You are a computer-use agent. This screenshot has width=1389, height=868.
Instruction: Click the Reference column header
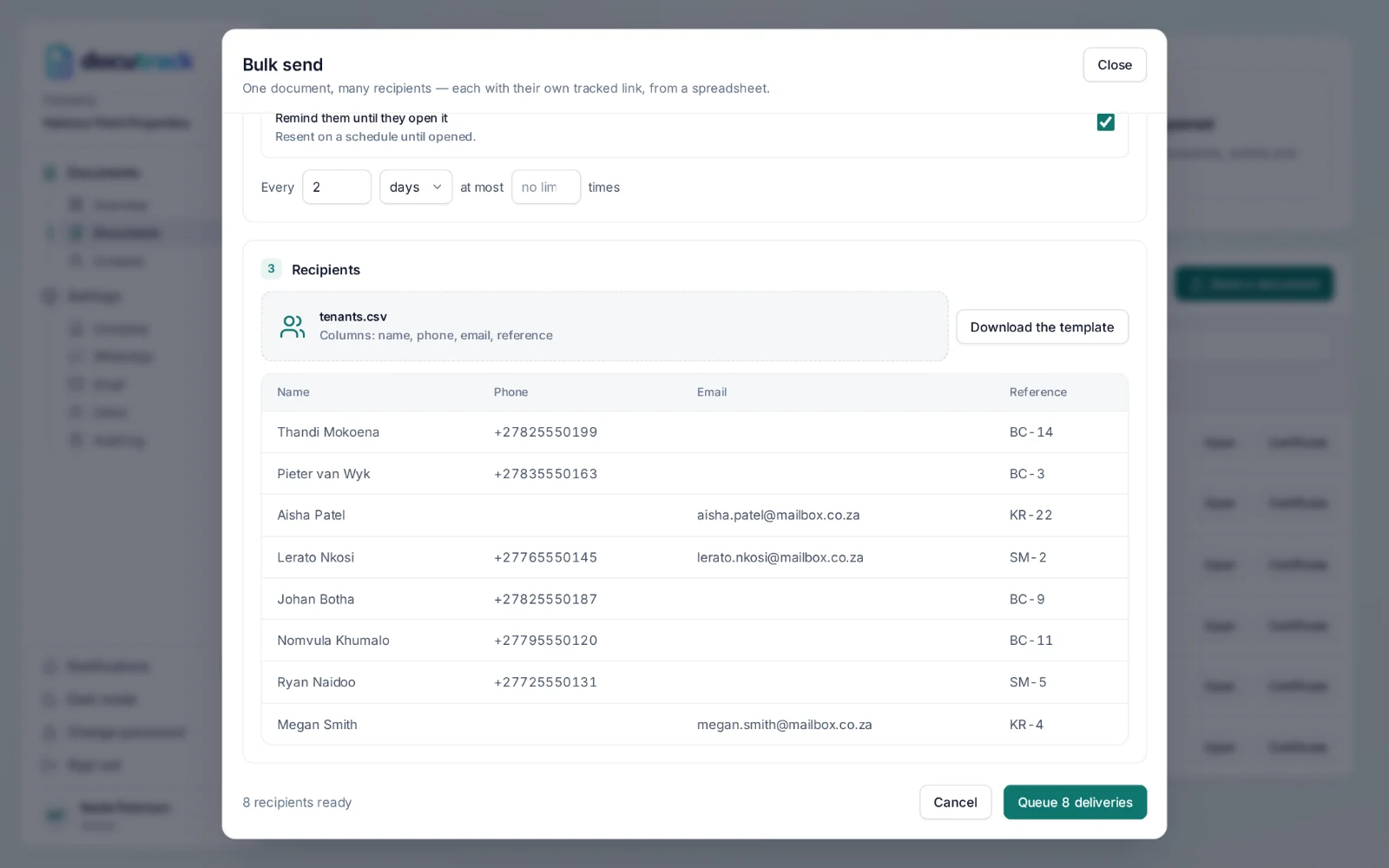(1037, 392)
